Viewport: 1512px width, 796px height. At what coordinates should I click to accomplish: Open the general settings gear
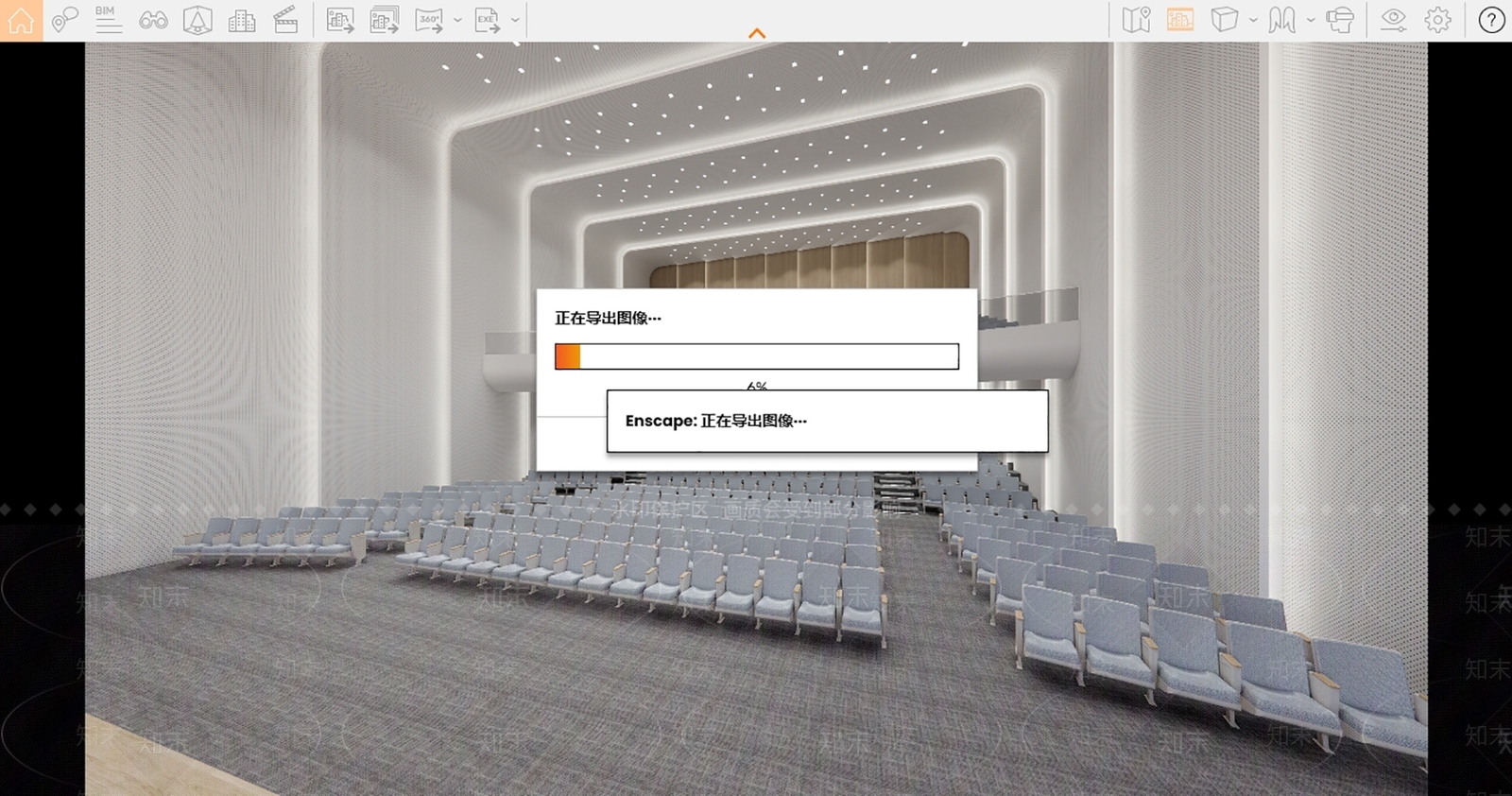click(1438, 20)
